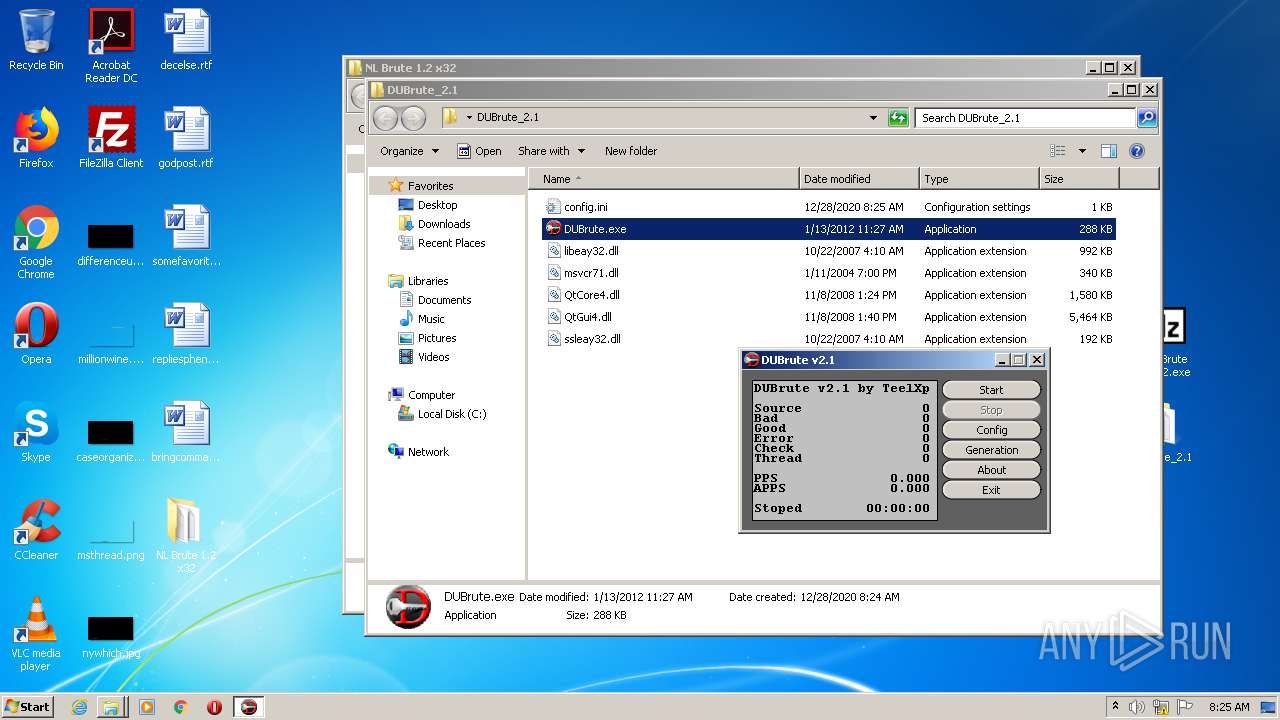The height and width of the screenshot is (720, 1280).
Task: Open decelse.rtf desktop file
Action: pos(186,40)
